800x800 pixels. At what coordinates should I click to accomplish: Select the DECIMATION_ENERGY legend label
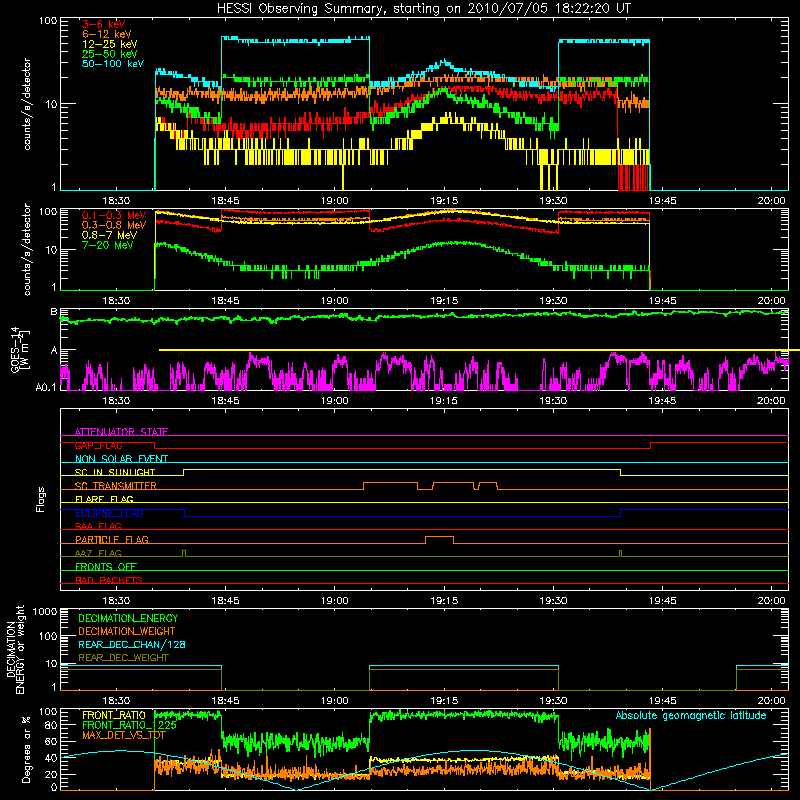point(128,618)
